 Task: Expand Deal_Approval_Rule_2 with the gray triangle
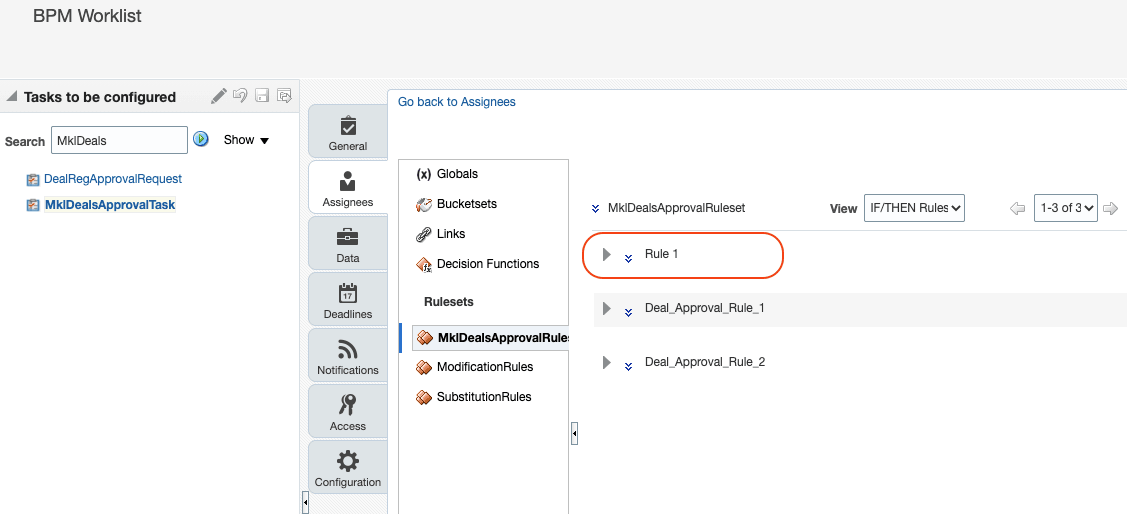(607, 362)
